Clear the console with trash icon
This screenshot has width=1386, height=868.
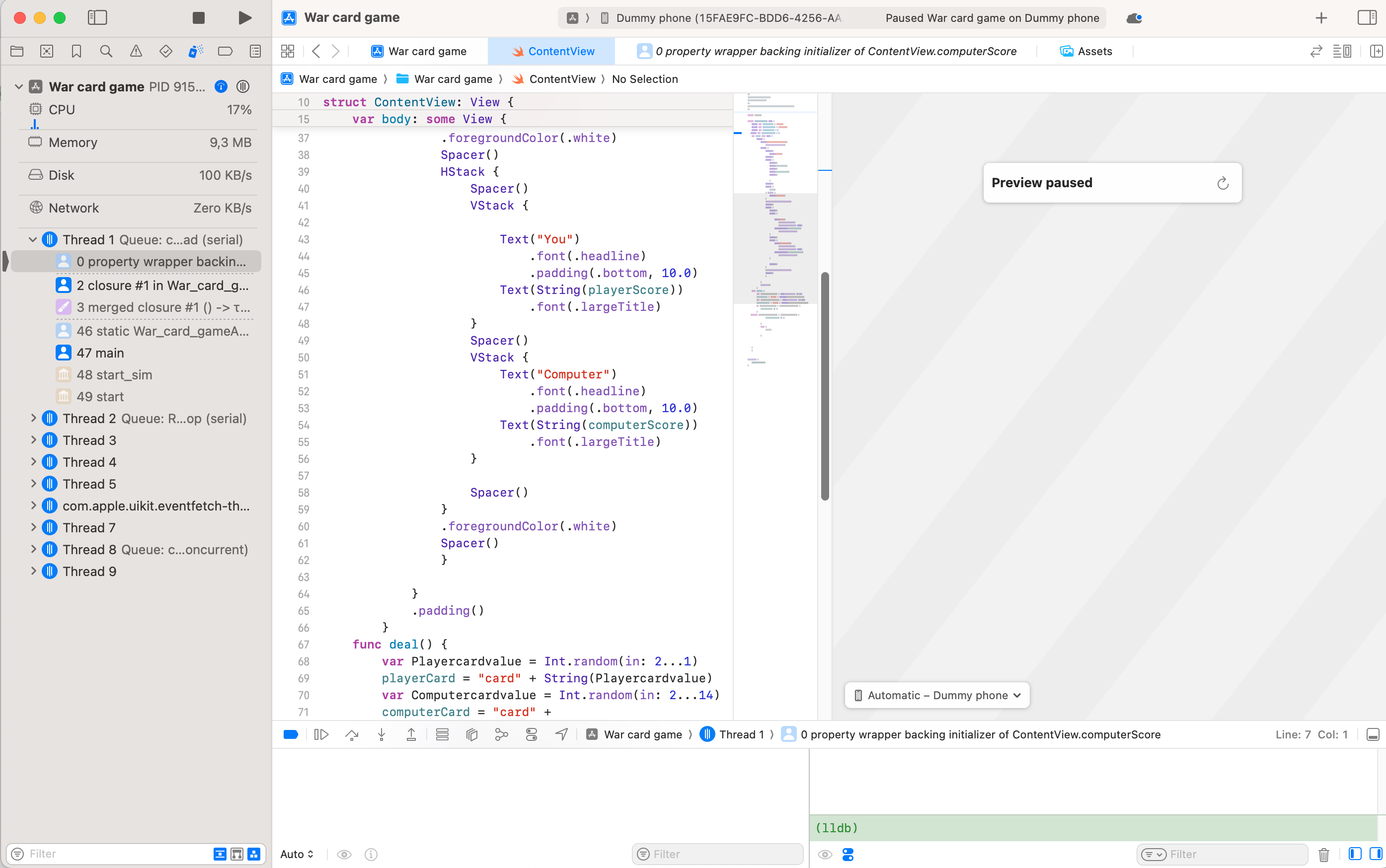click(x=1324, y=854)
